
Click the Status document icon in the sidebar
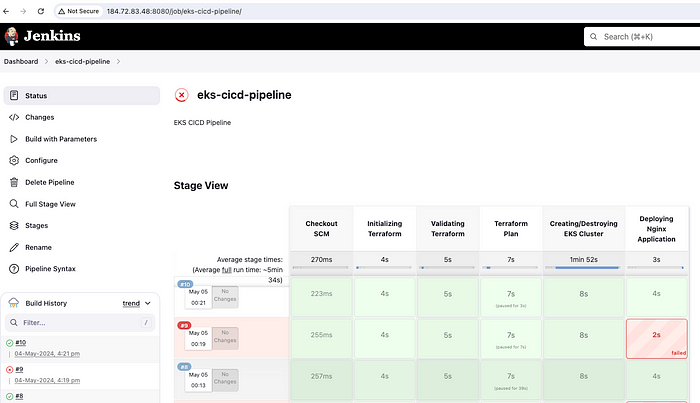[x=14, y=96]
